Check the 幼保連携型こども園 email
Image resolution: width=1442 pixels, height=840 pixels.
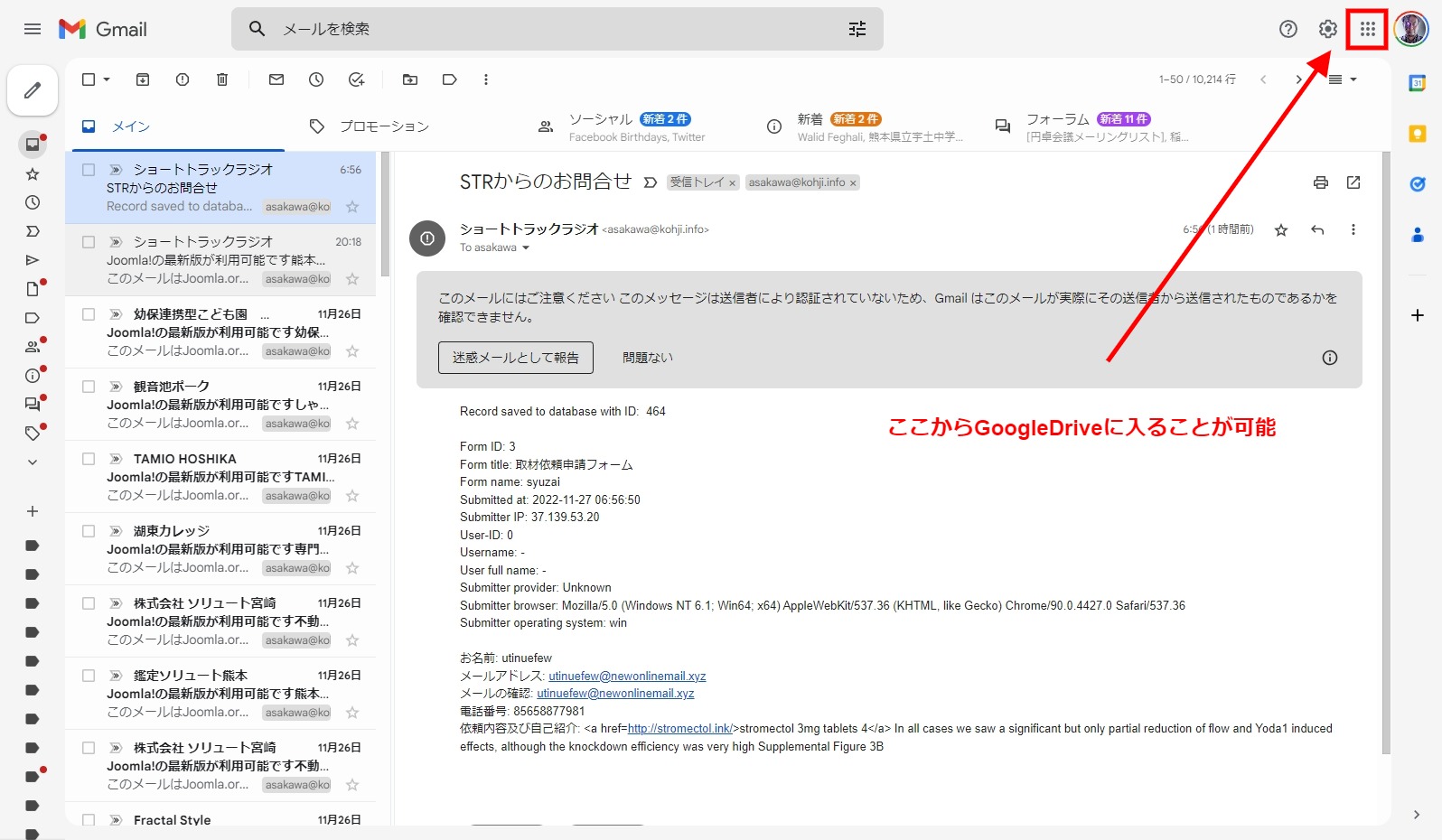(89, 314)
